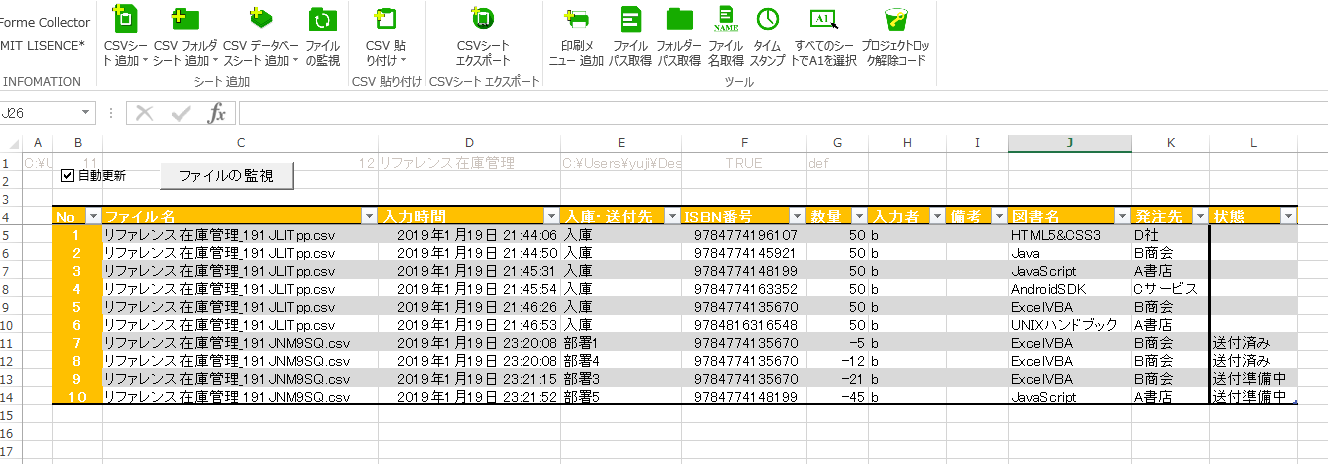1328x464 pixels.
Task: Open the 状態 column filter dropdown
Action: pyautogui.click(x=1288, y=216)
